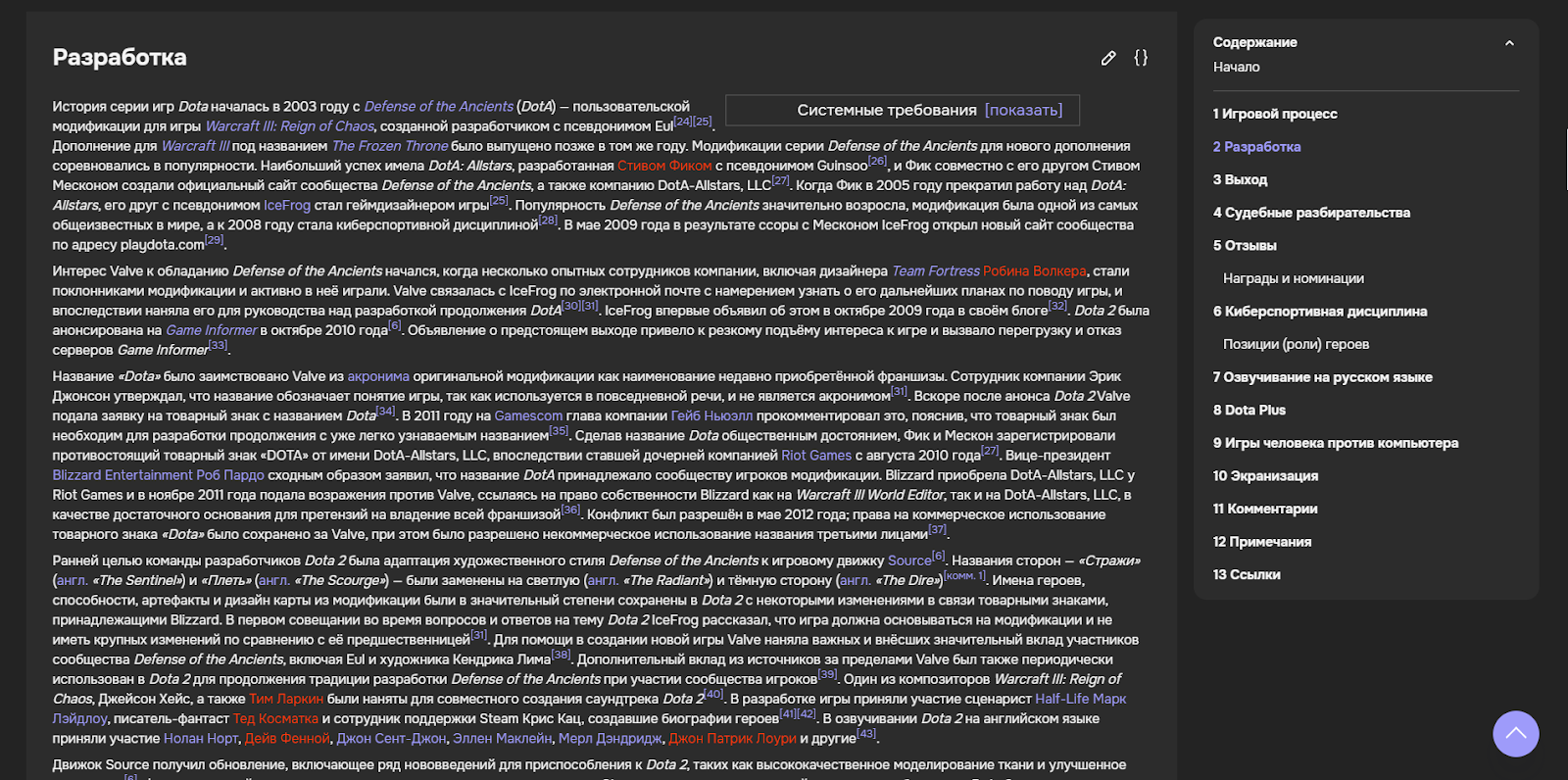
Task: Follow the Blizzard Entertainment link
Action: coord(122,475)
